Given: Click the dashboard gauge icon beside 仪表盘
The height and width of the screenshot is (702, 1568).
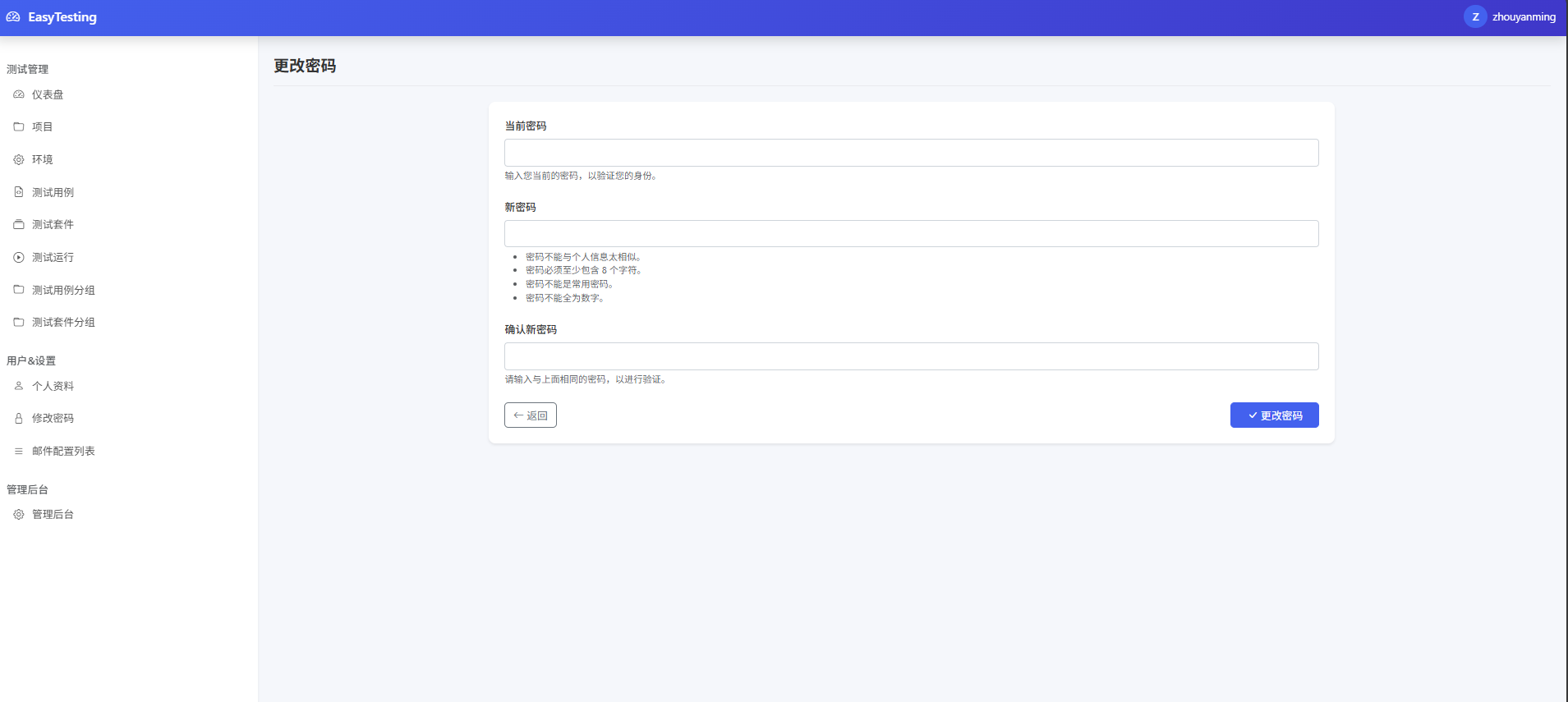Looking at the screenshot, I should (19, 94).
